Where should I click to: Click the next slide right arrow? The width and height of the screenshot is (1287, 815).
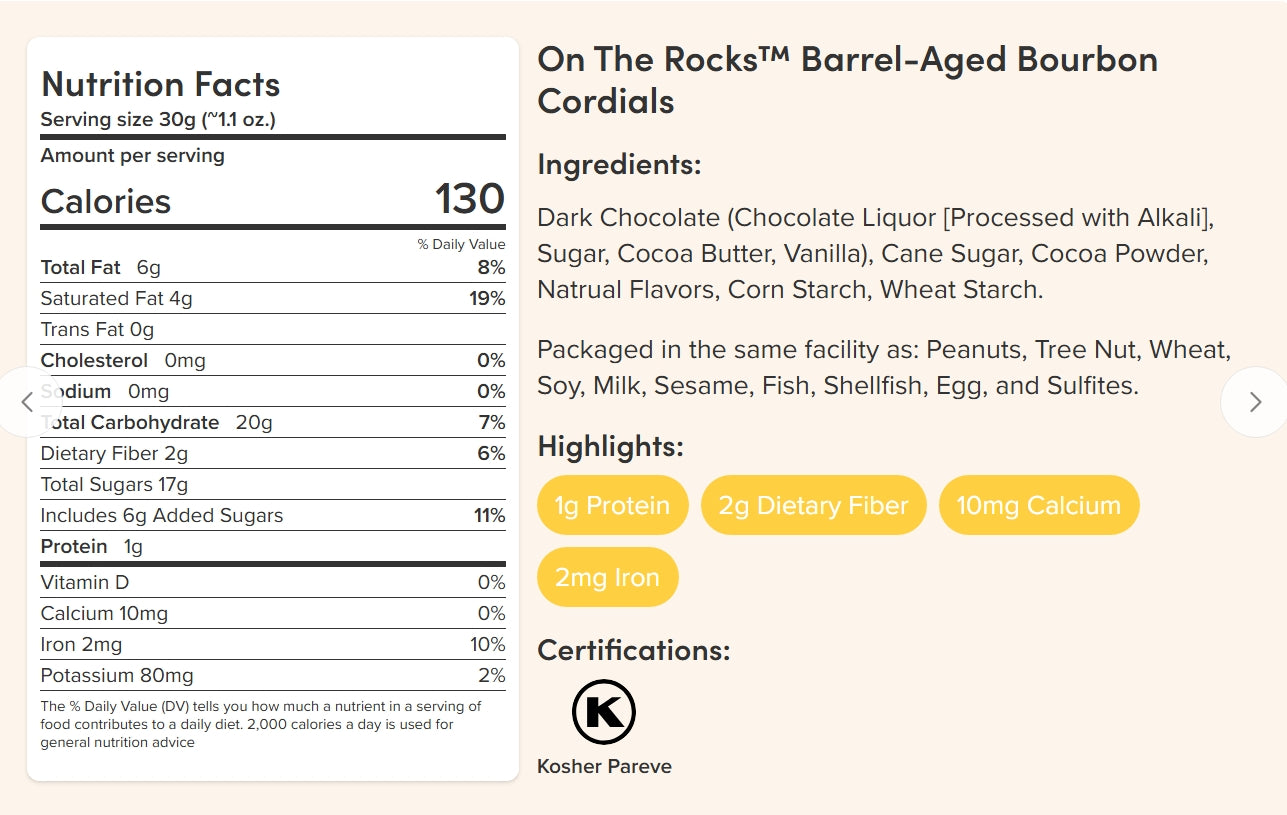[x=1255, y=402]
